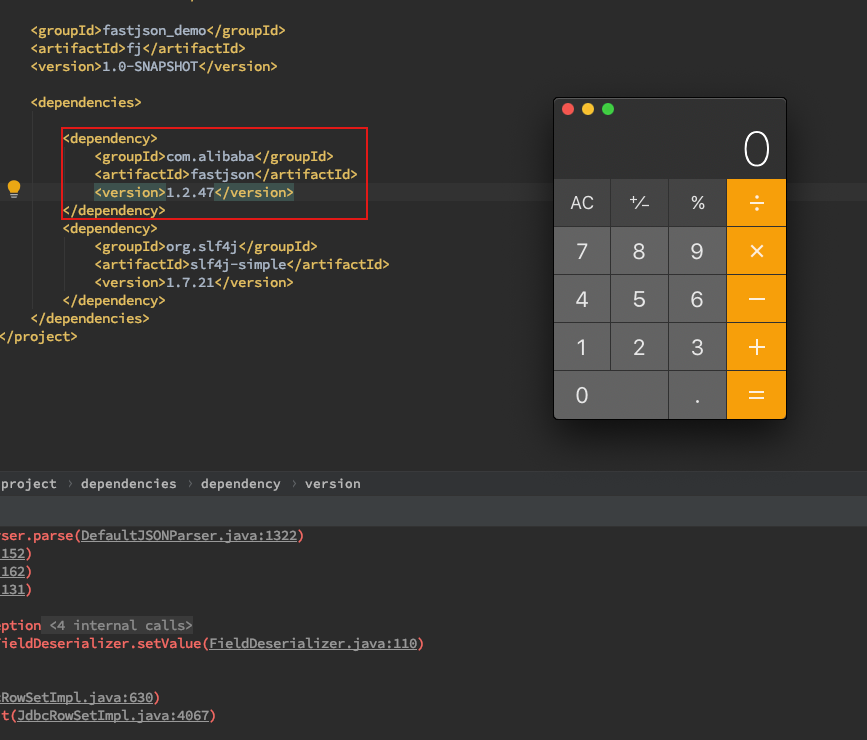Minimize Calculator with the yellow button
This screenshot has height=740, width=867.
pyautogui.click(x=588, y=109)
